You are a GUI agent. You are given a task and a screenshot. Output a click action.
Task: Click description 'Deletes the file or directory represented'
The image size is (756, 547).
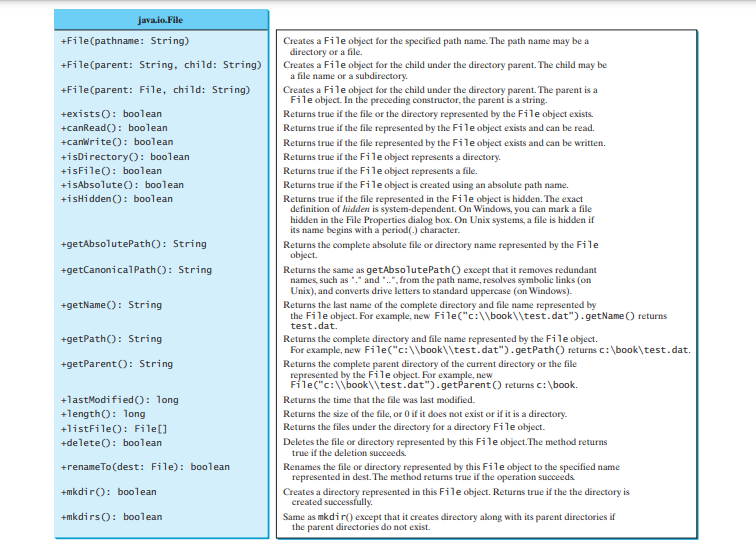pyautogui.click(x=445, y=447)
